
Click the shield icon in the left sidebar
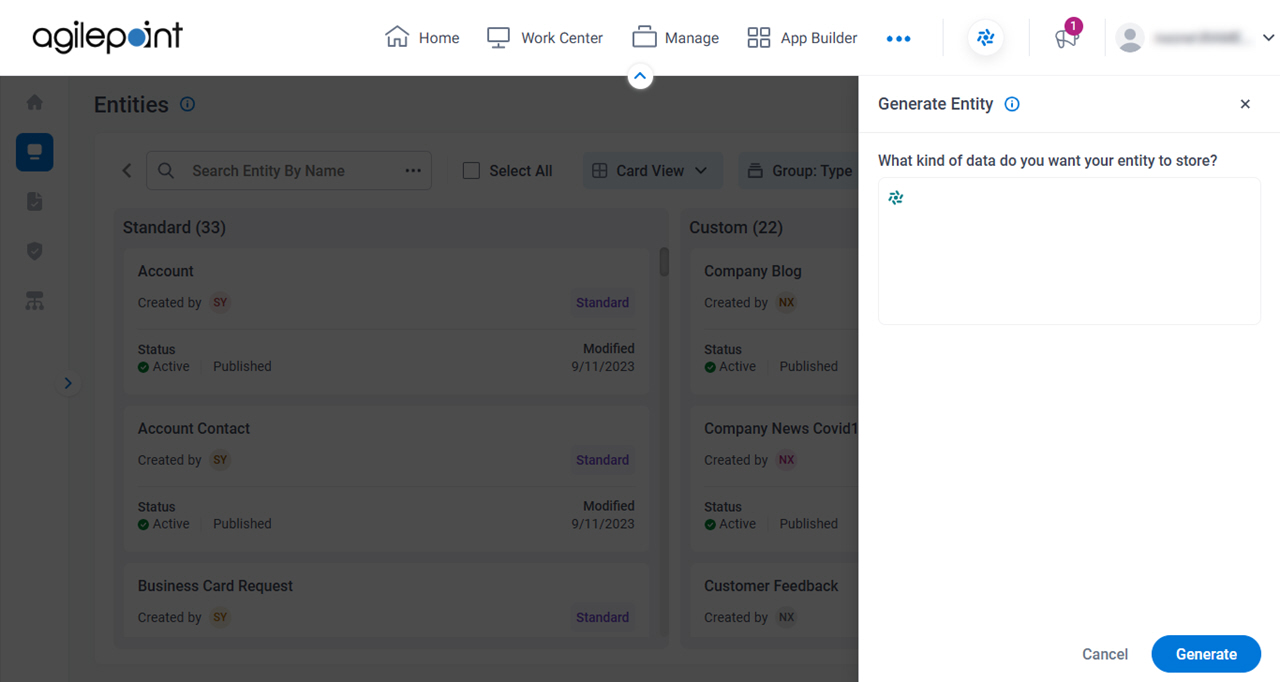(35, 251)
